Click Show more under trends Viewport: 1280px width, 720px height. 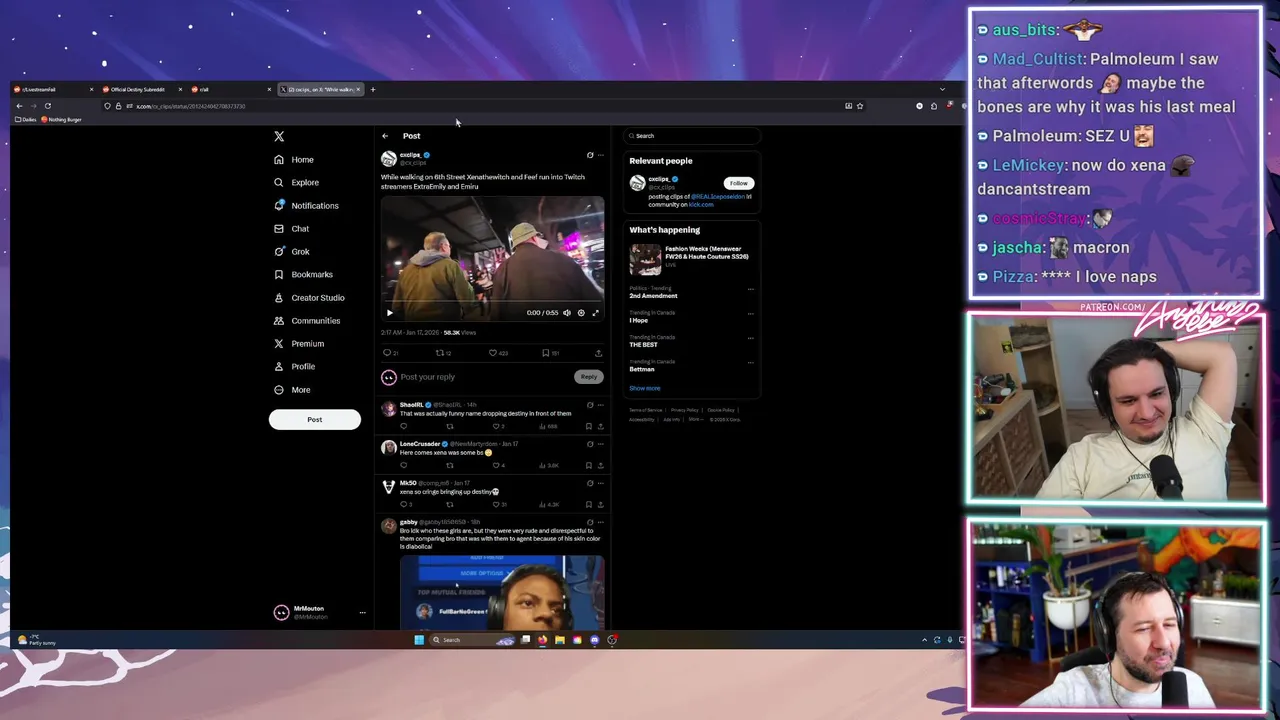point(645,388)
